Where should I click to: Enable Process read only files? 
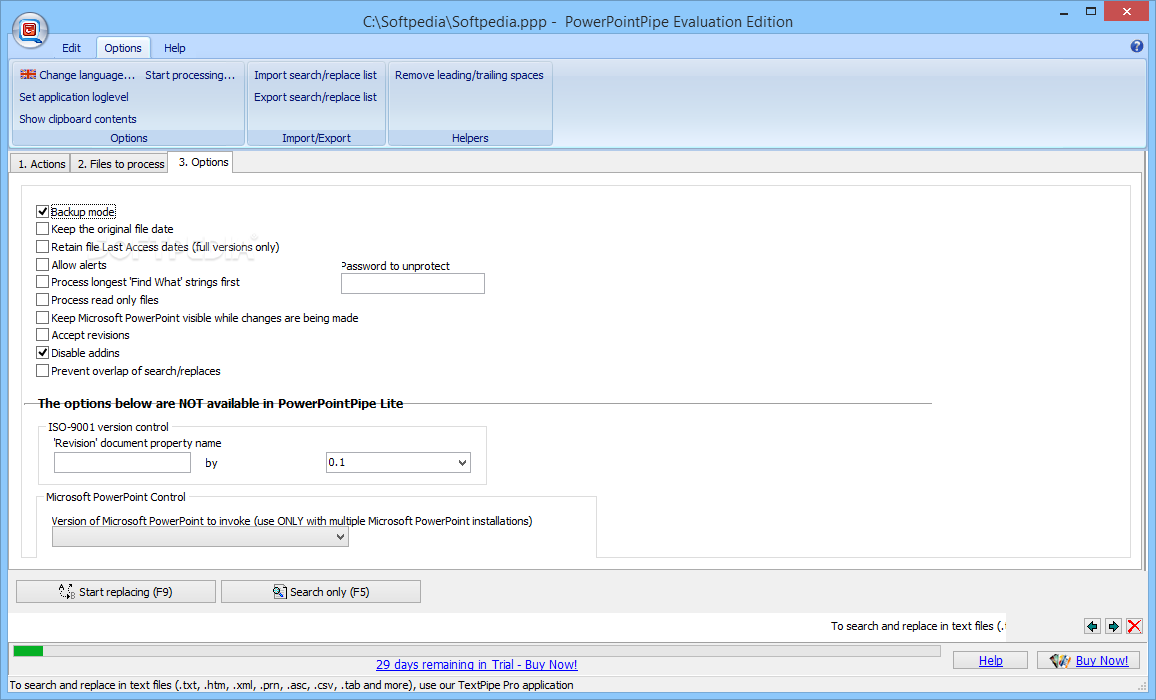tap(43, 299)
